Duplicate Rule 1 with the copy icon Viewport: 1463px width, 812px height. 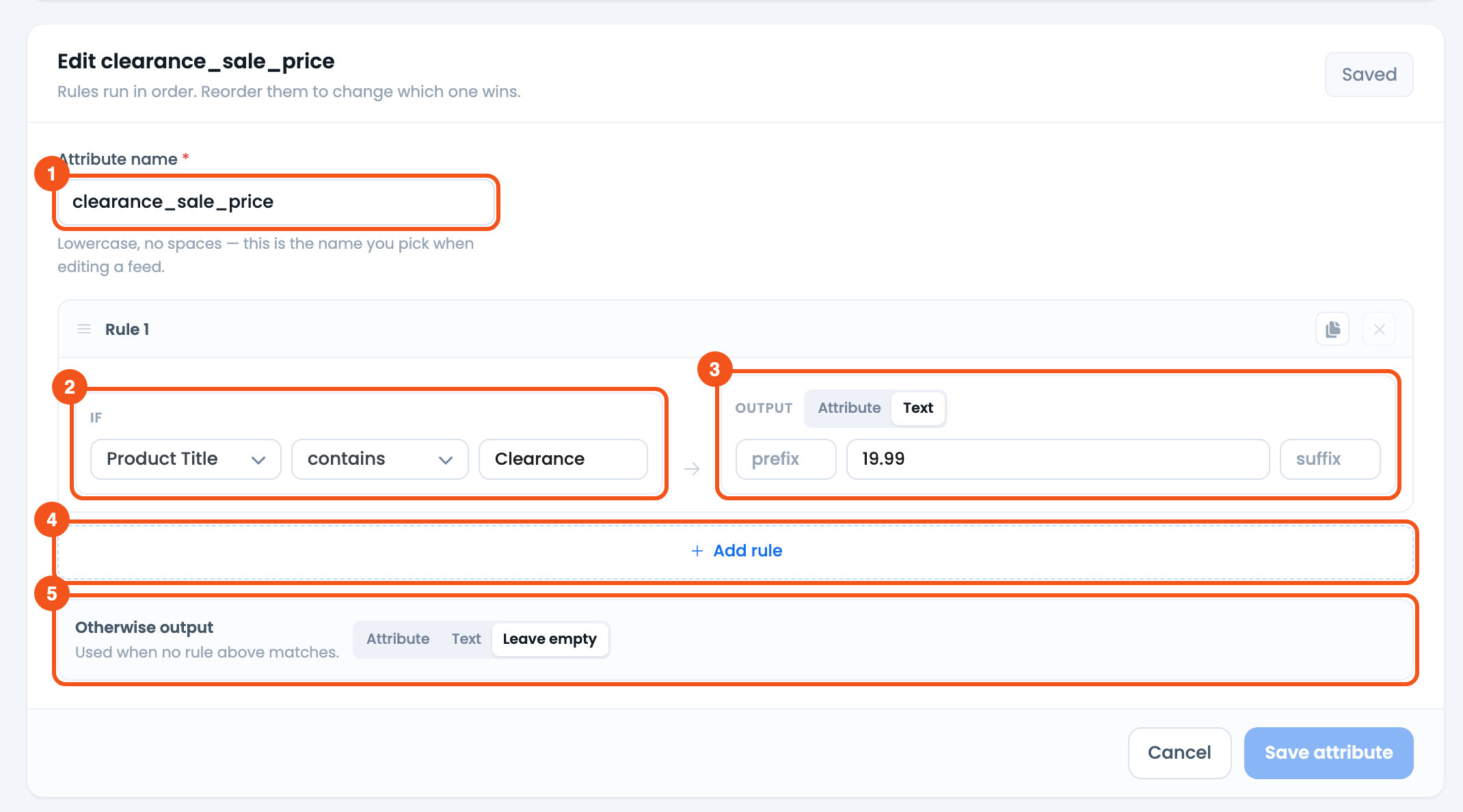point(1332,329)
